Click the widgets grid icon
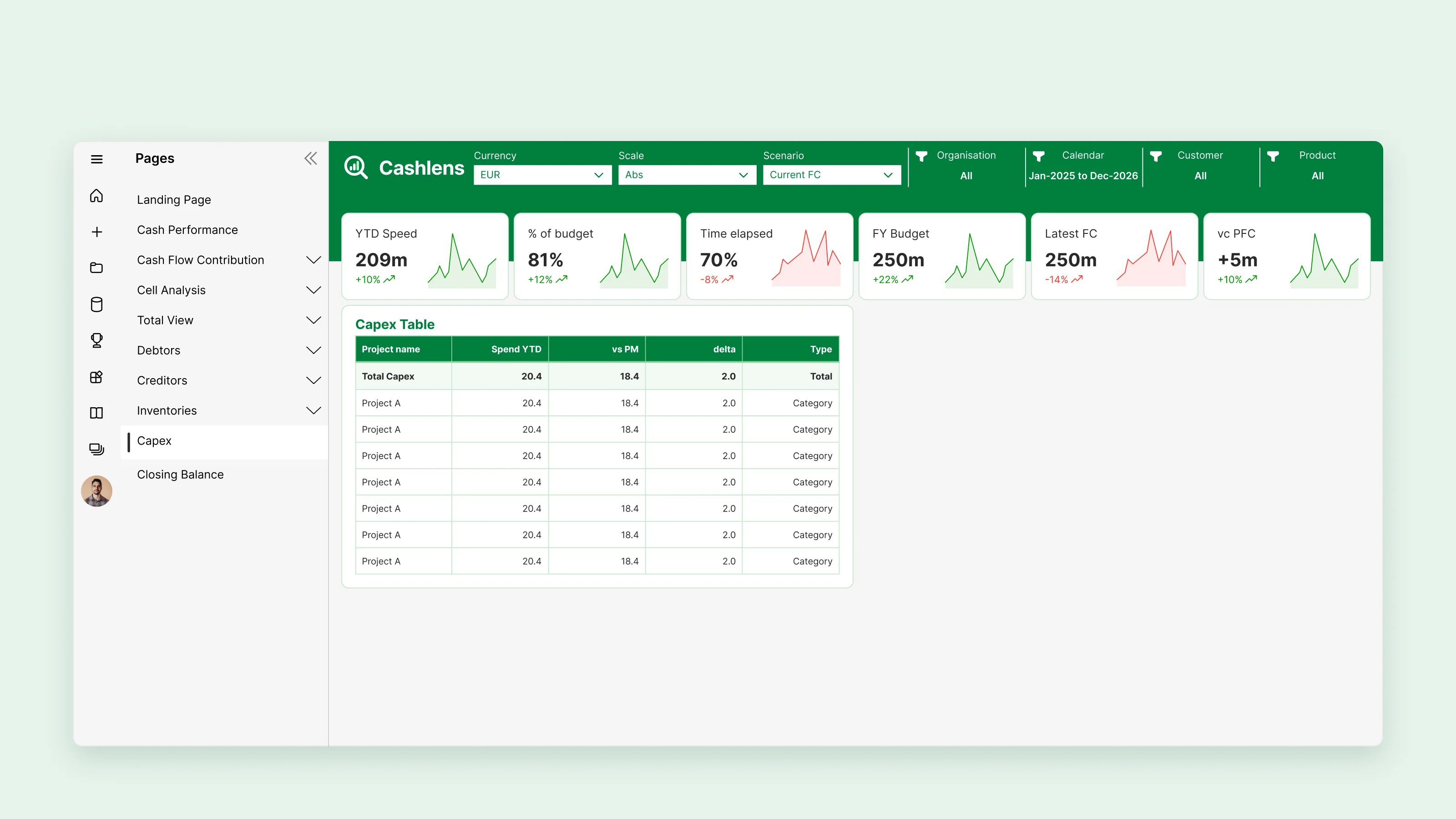This screenshot has width=1456, height=819. [96, 377]
